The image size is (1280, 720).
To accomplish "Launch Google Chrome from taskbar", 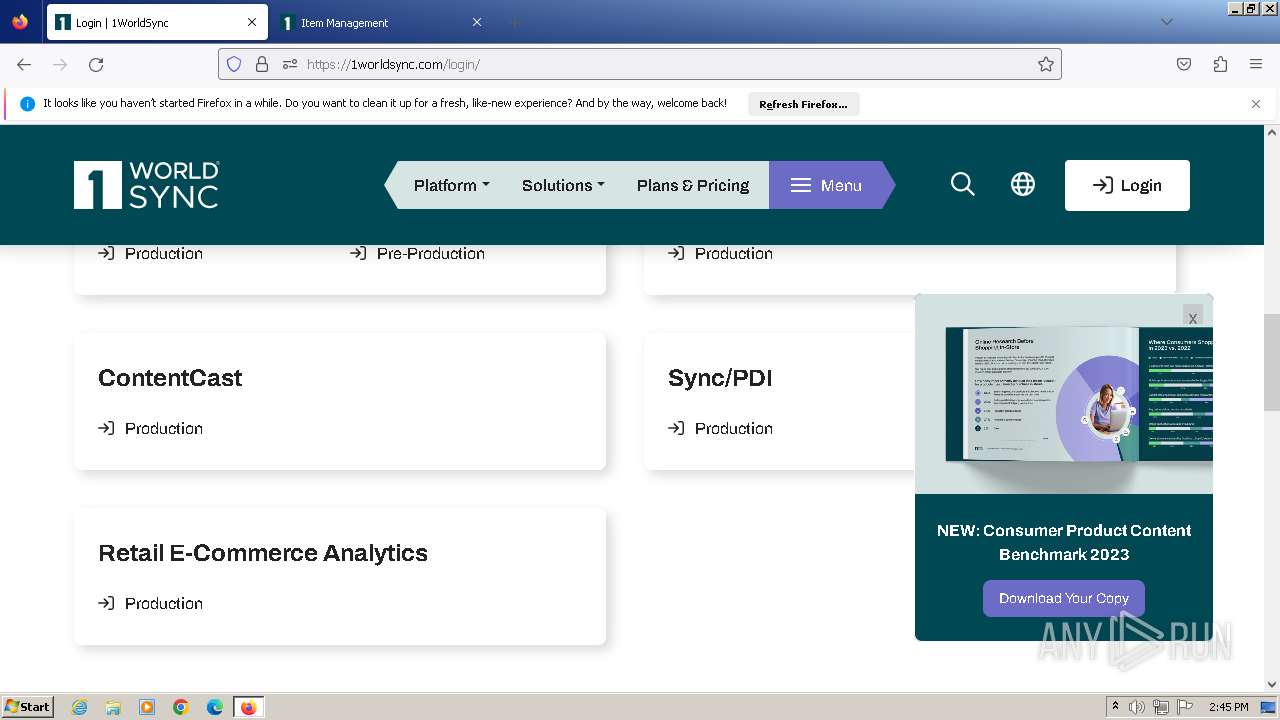I will pyautogui.click(x=181, y=707).
